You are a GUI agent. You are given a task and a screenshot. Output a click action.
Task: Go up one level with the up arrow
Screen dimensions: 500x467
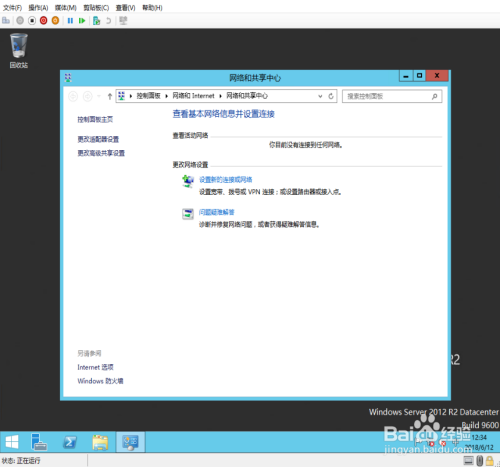110,96
